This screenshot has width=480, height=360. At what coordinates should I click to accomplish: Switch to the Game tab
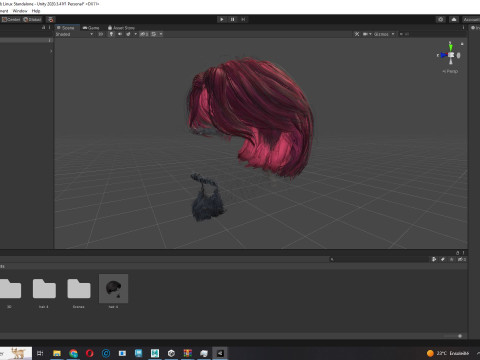click(91, 28)
